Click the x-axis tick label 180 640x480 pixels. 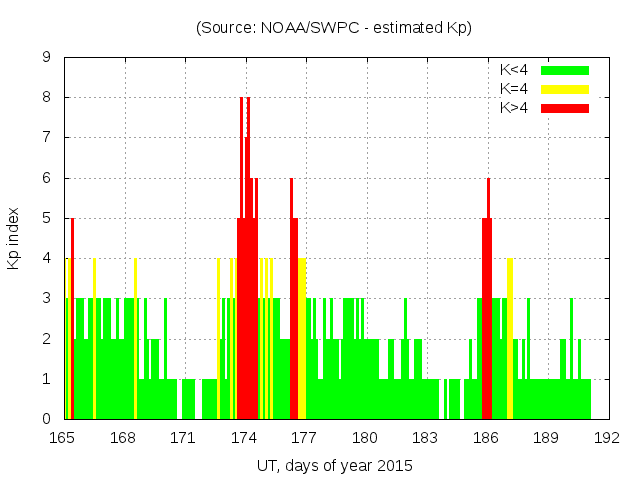click(365, 437)
